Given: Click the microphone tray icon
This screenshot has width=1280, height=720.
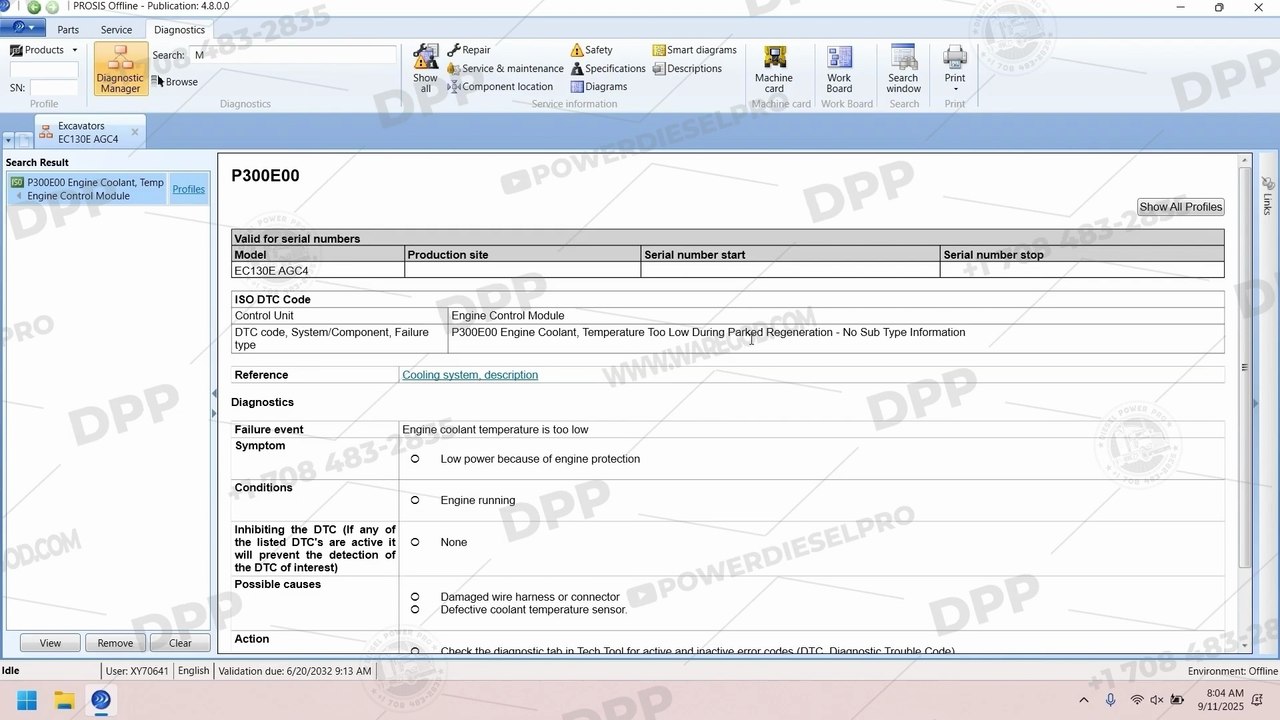Looking at the screenshot, I should [x=1110, y=700].
